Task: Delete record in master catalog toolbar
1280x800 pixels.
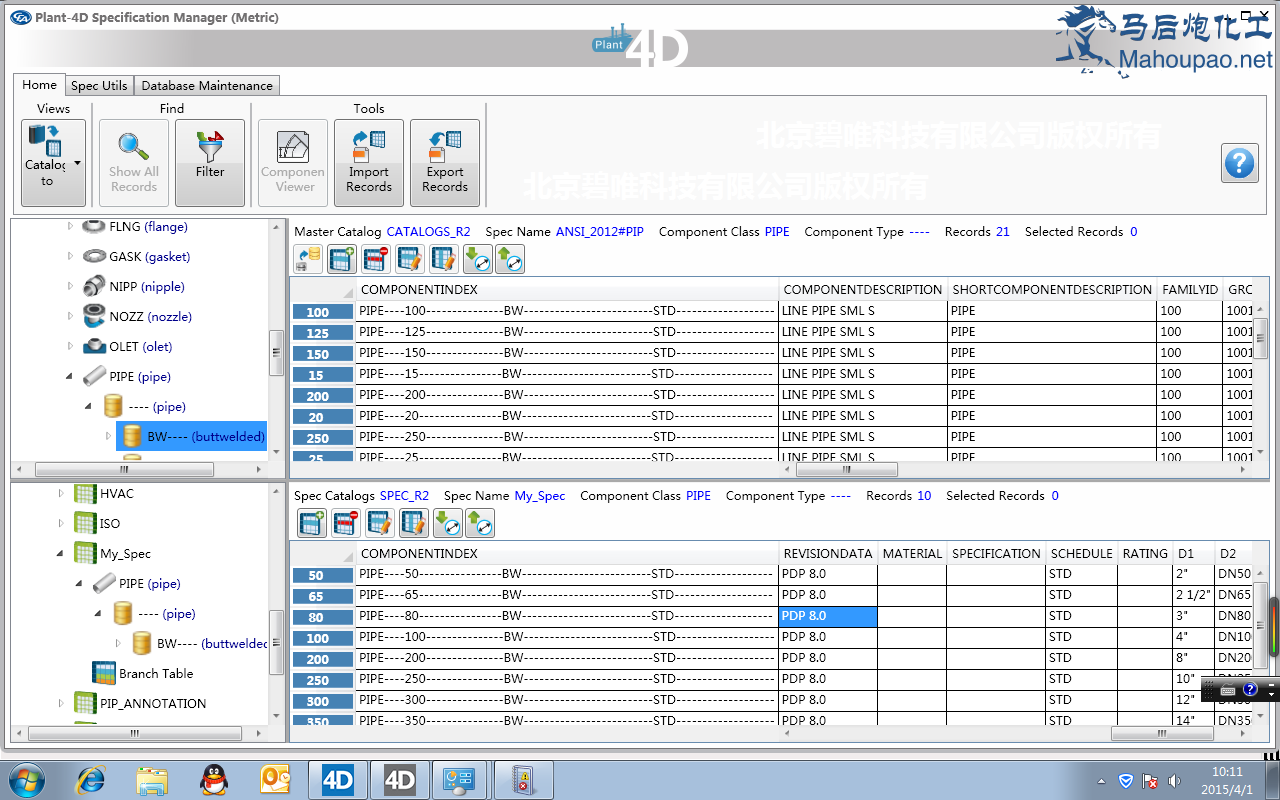Action: (x=377, y=260)
